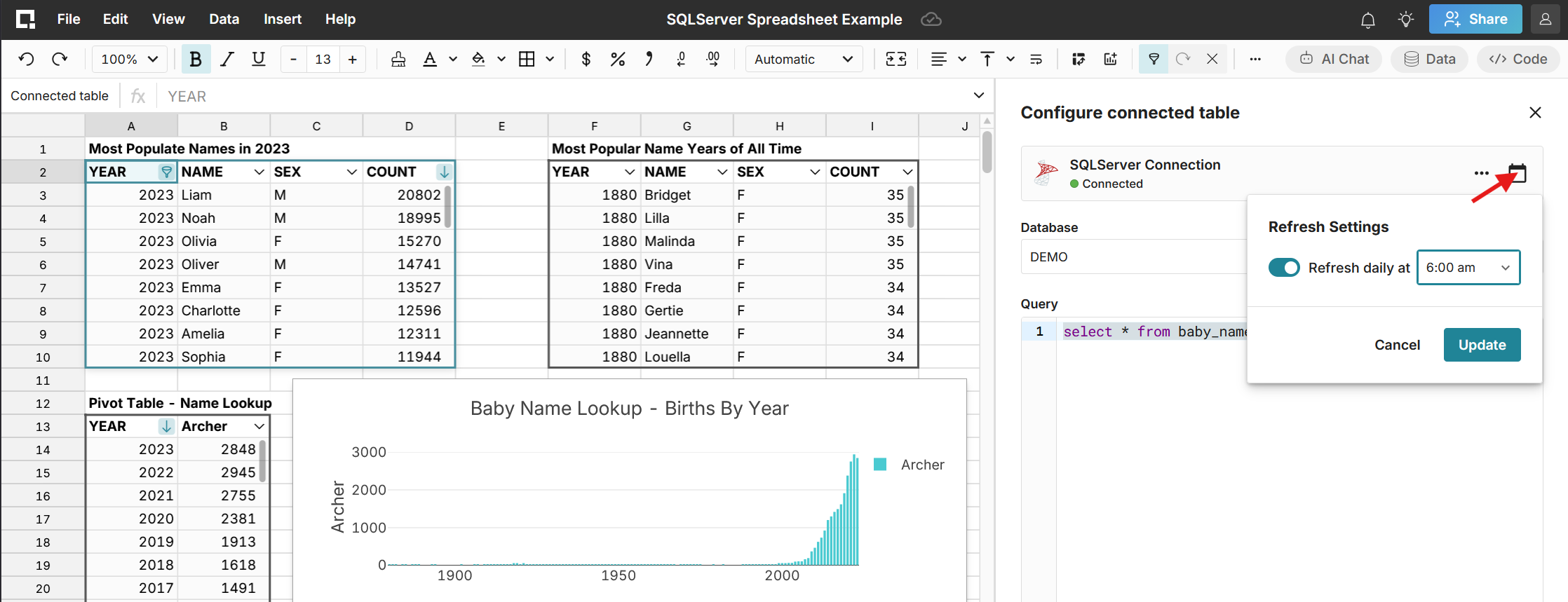Toggle italic text formatting
1568x602 pixels.
(x=227, y=60)
